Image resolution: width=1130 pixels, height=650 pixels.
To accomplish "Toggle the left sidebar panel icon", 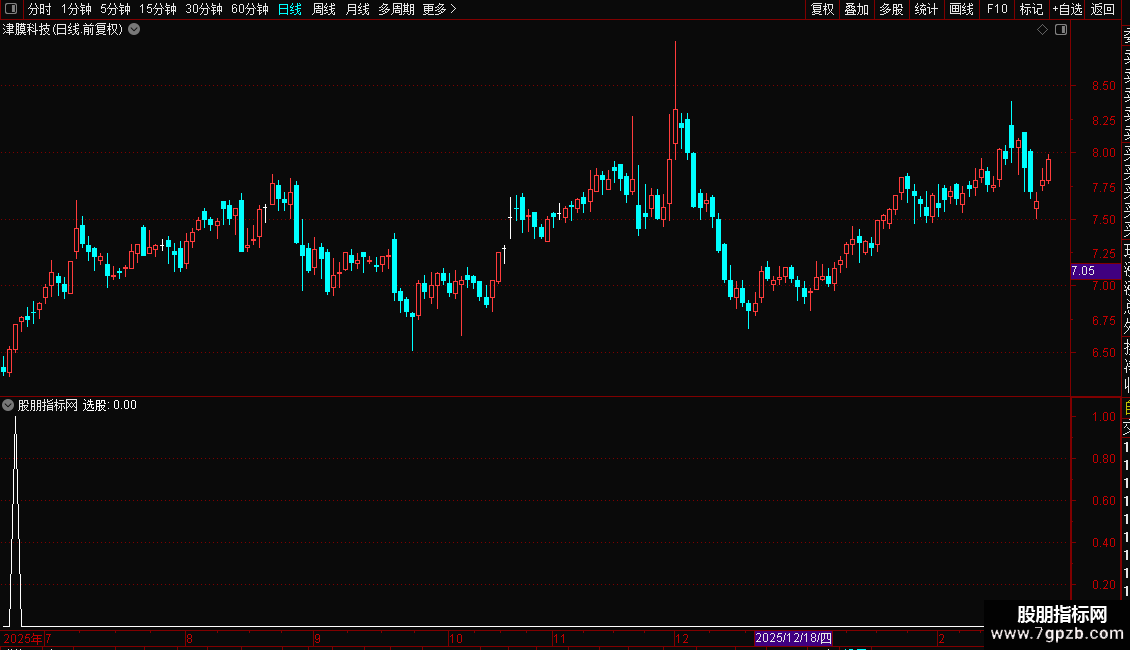I will pos(11,9).
